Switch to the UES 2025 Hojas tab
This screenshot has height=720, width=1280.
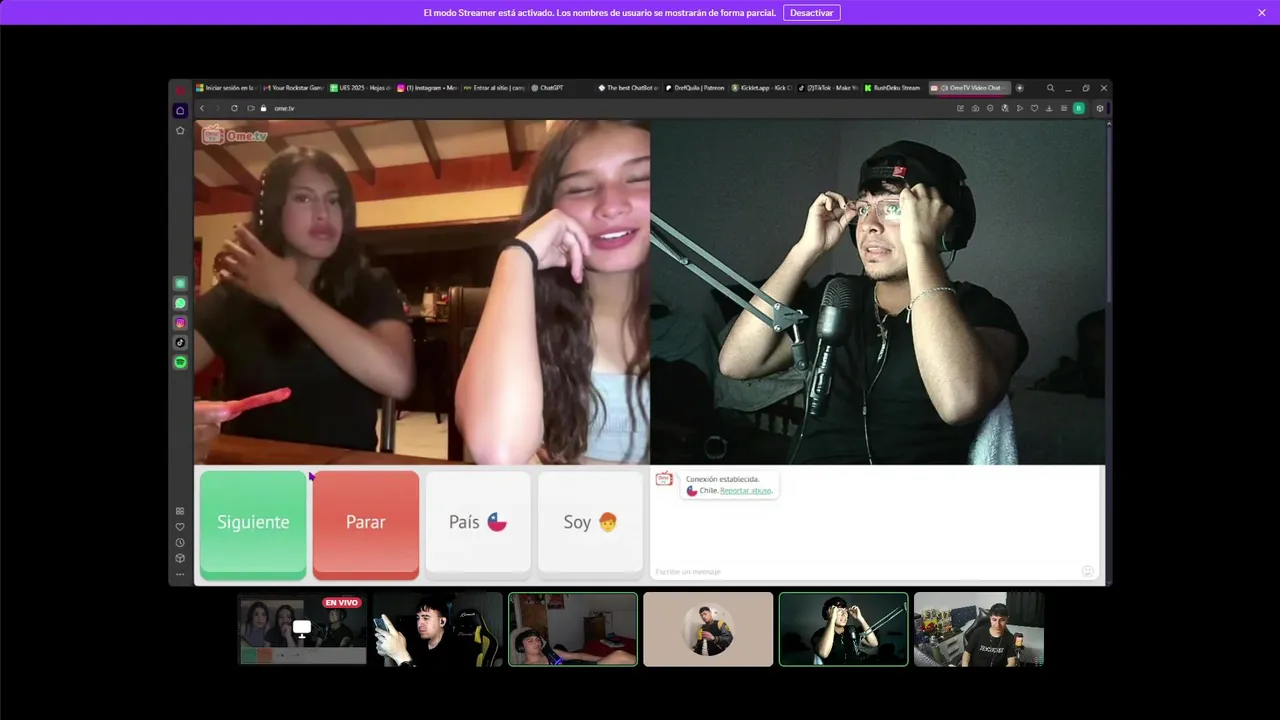360,88
